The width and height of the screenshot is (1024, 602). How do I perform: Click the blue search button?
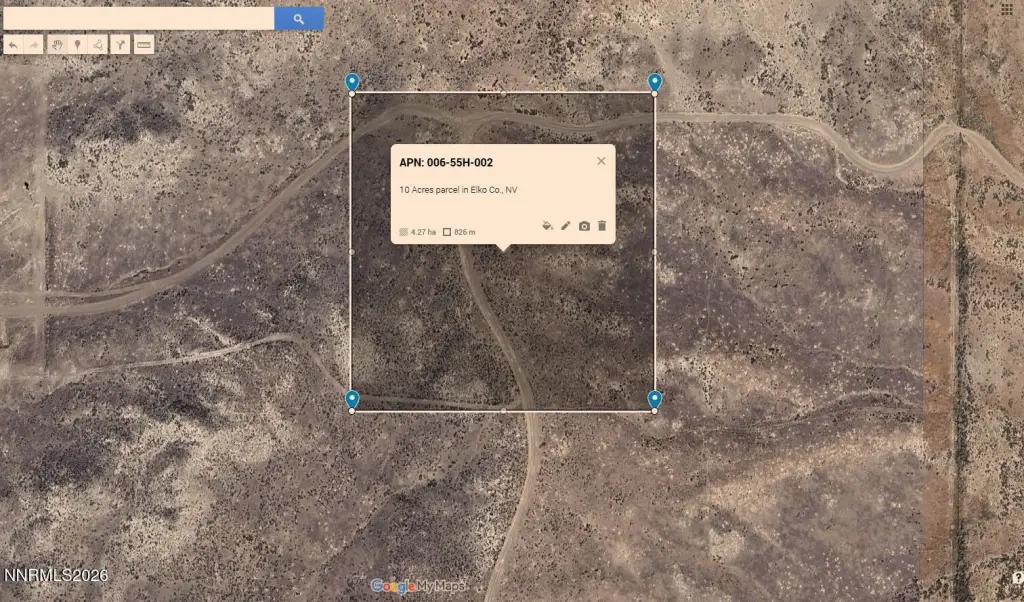[298, 18]
